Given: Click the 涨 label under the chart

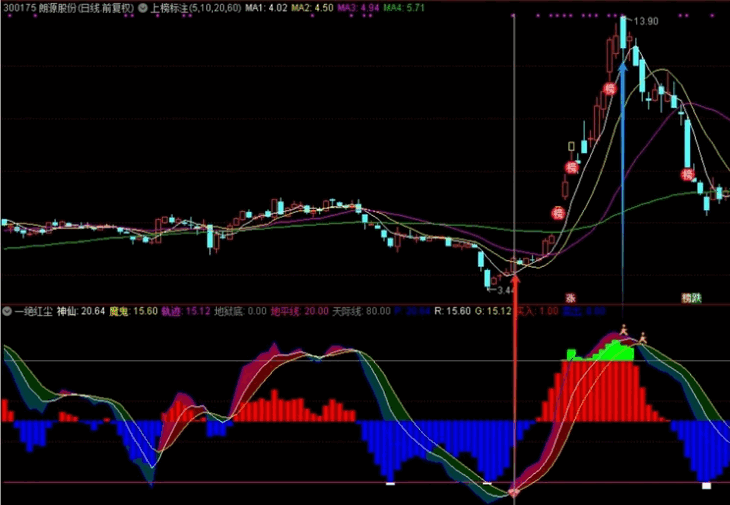Looking at the screenshot, I should (x=570, y=298).
